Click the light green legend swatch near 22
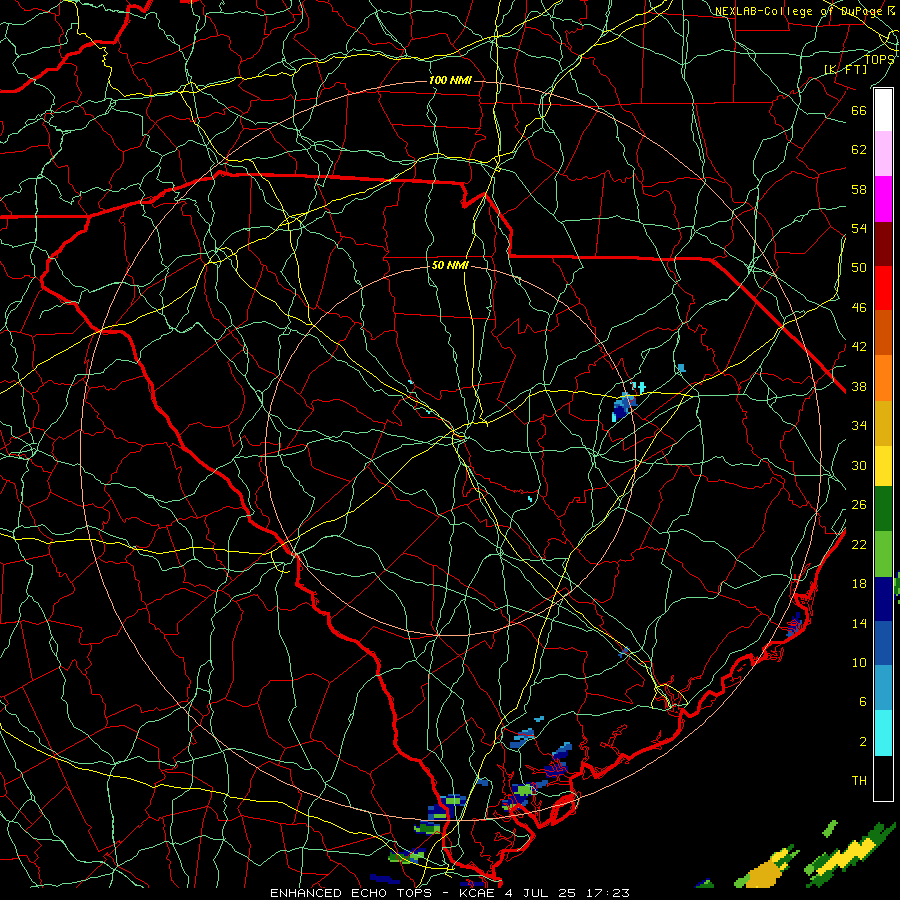This screenshot has height=900, width=900. click(883, 554)
